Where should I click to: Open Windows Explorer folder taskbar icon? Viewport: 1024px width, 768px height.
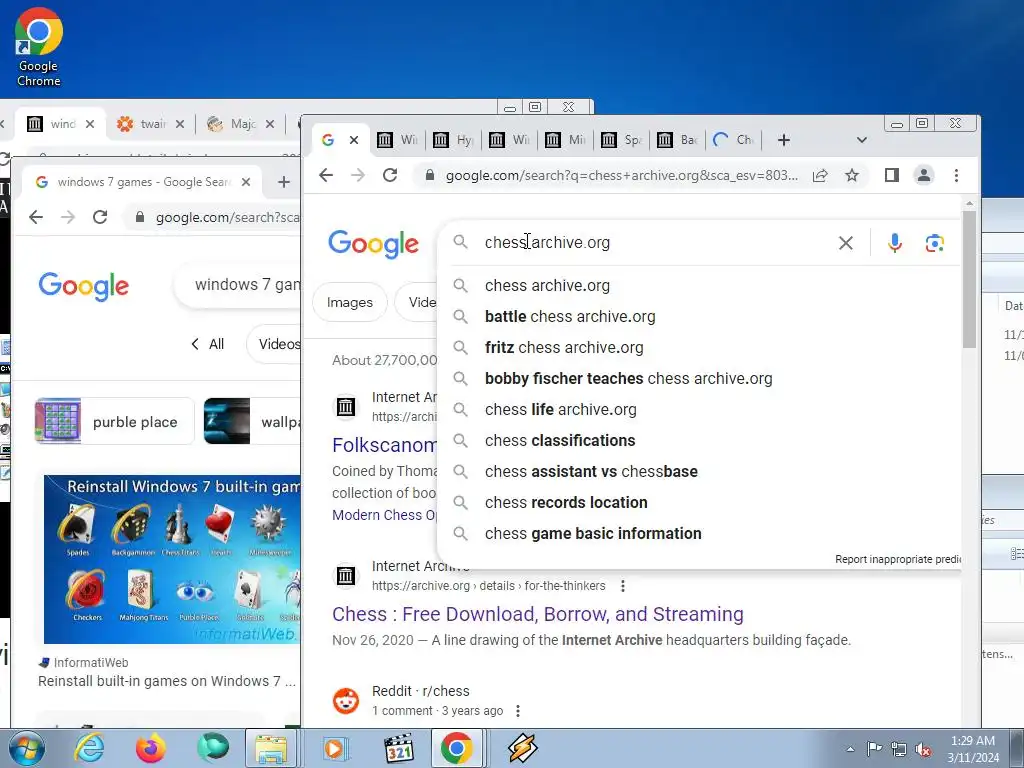coord(271,748)
